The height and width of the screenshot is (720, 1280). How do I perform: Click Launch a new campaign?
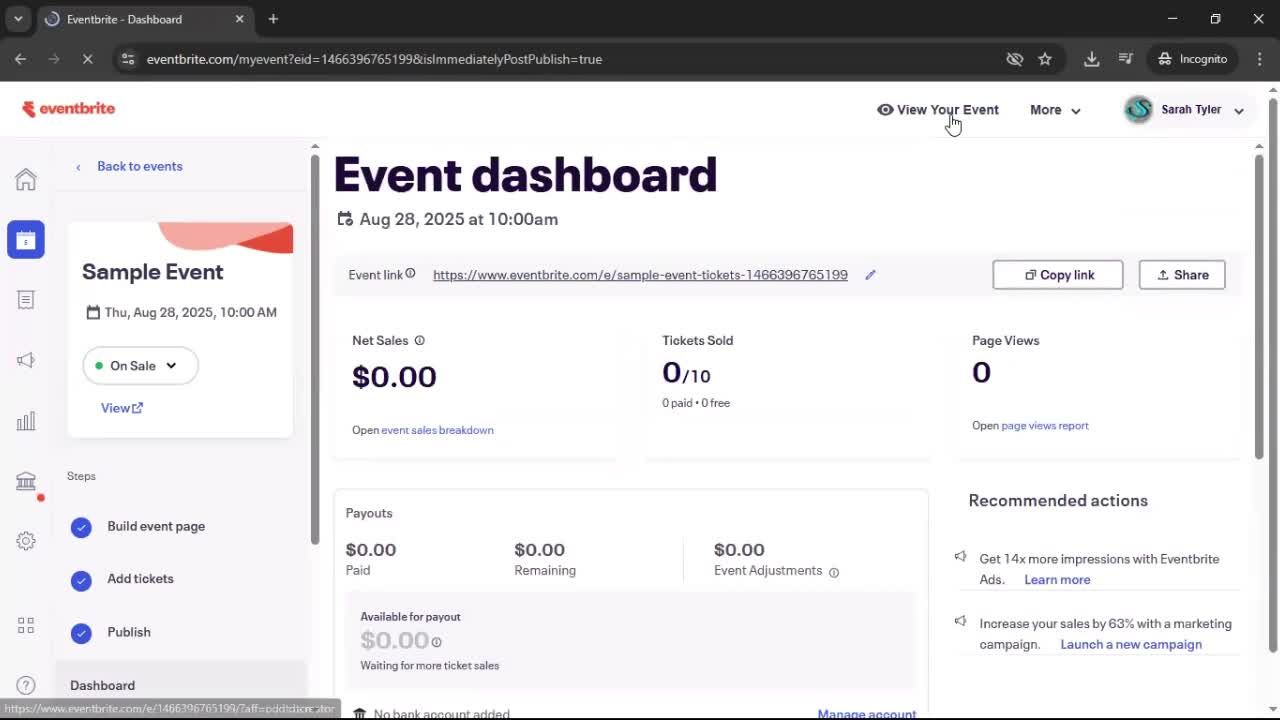[x=1131, y=644]
